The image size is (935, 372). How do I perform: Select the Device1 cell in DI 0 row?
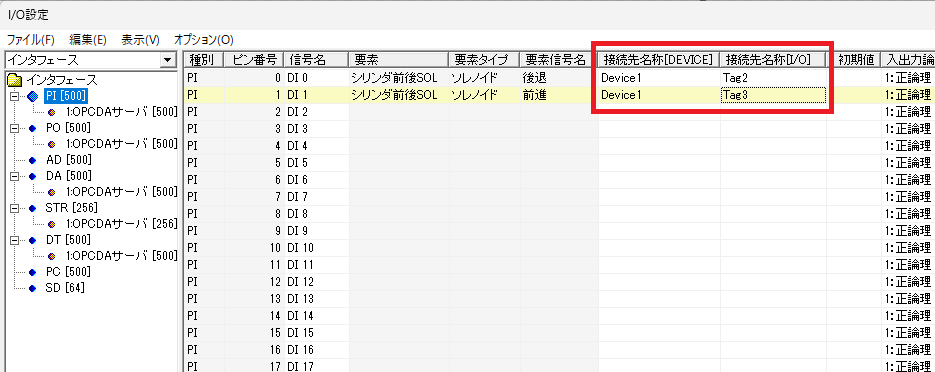coord(660,78)
